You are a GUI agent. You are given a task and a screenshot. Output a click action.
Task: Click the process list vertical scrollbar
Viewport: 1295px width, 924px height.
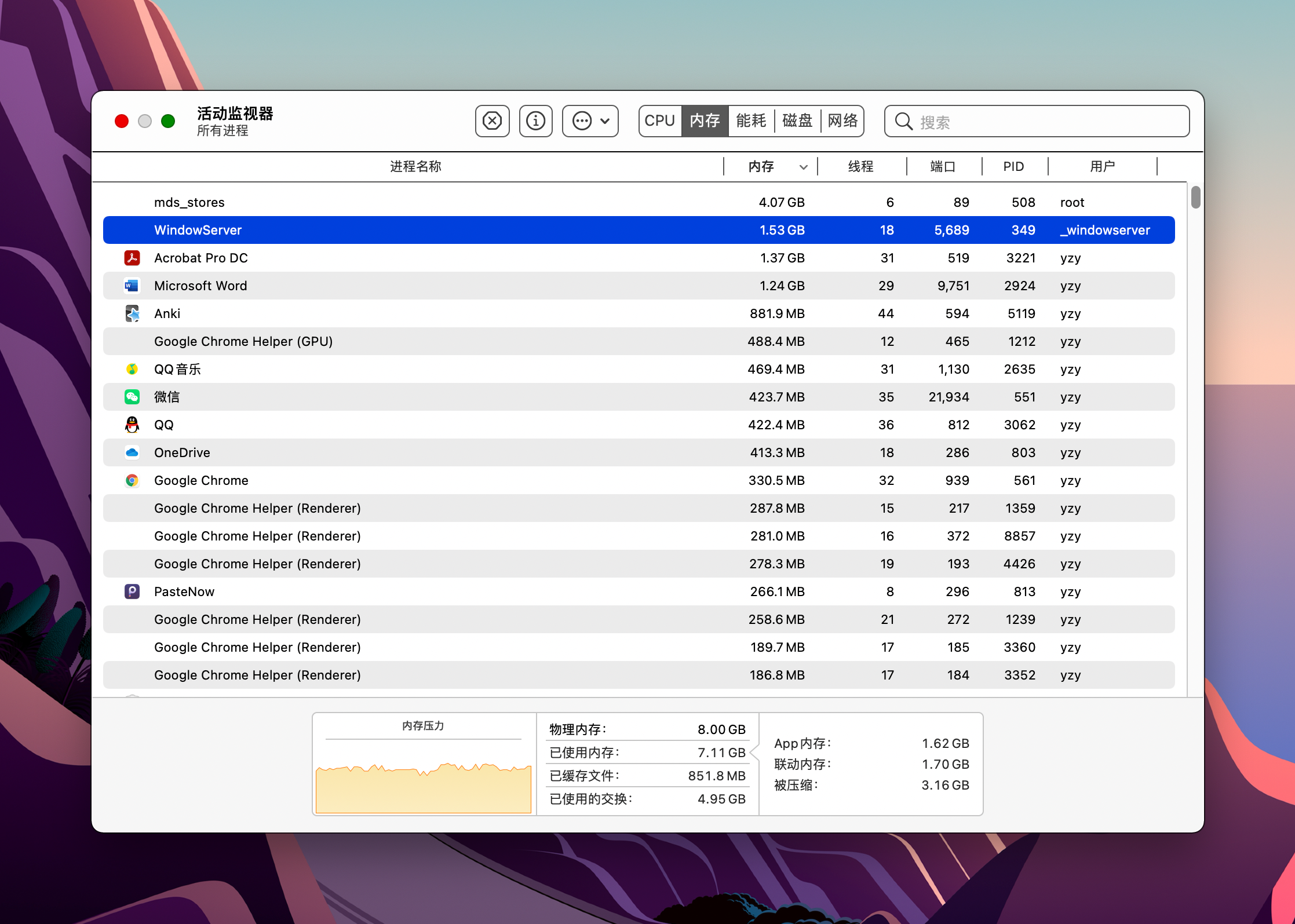(x=1195, y=198)
